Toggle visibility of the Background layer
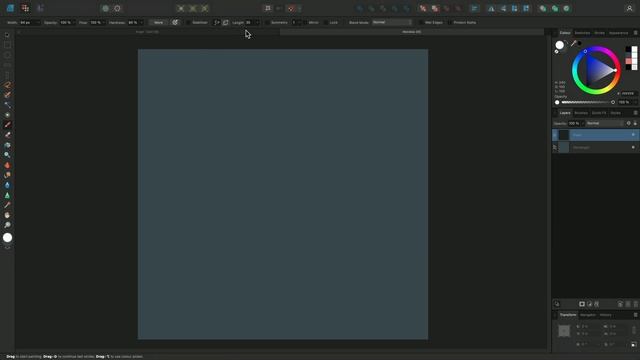Screen dimensions: 640x360 coord(633,147)
